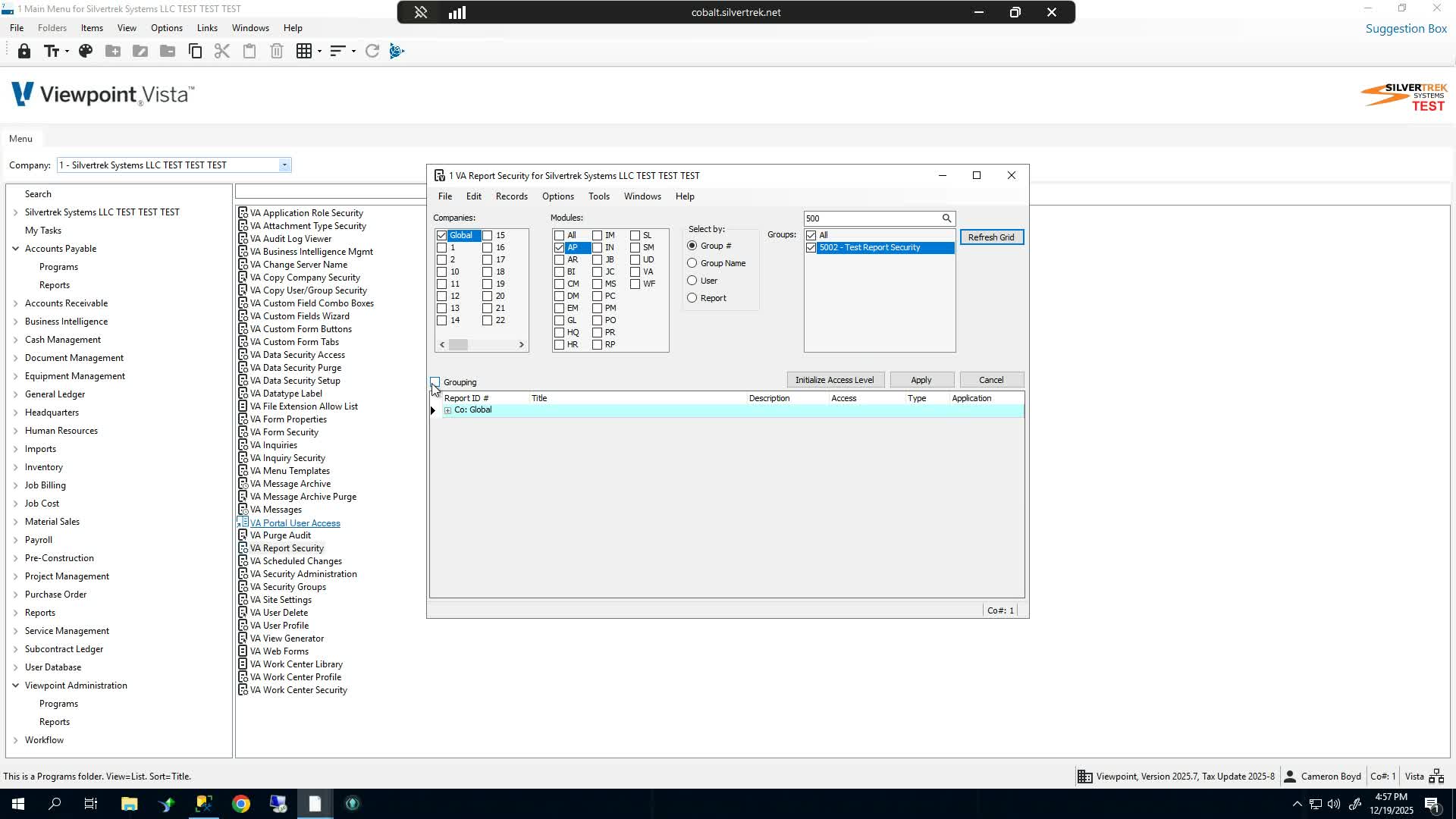Open the Company dropdown arrow
The image size is (1456, 819).
(x=284, y=165)
